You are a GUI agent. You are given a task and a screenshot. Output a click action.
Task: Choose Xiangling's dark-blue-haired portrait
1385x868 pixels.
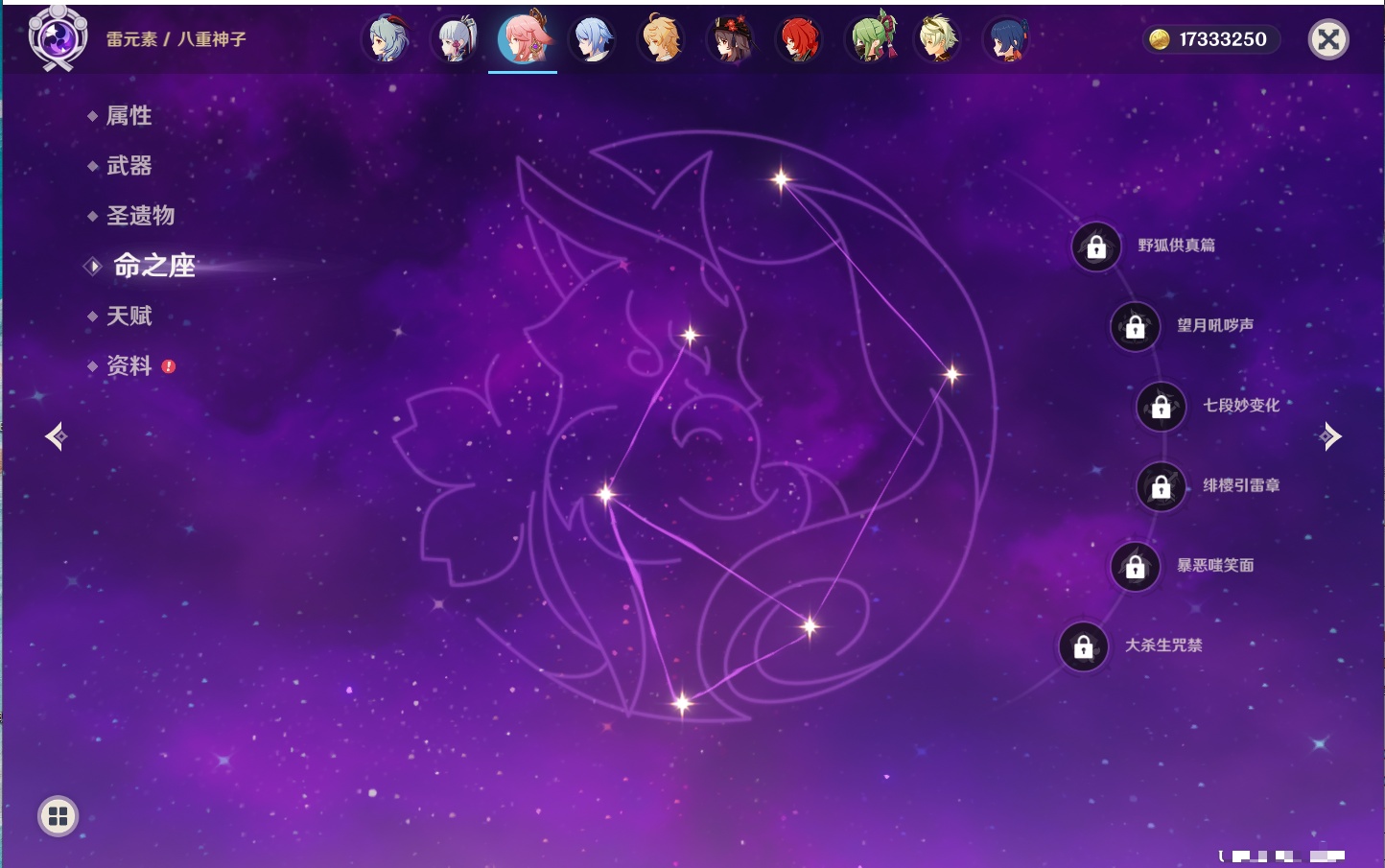tap(1006, 39)
